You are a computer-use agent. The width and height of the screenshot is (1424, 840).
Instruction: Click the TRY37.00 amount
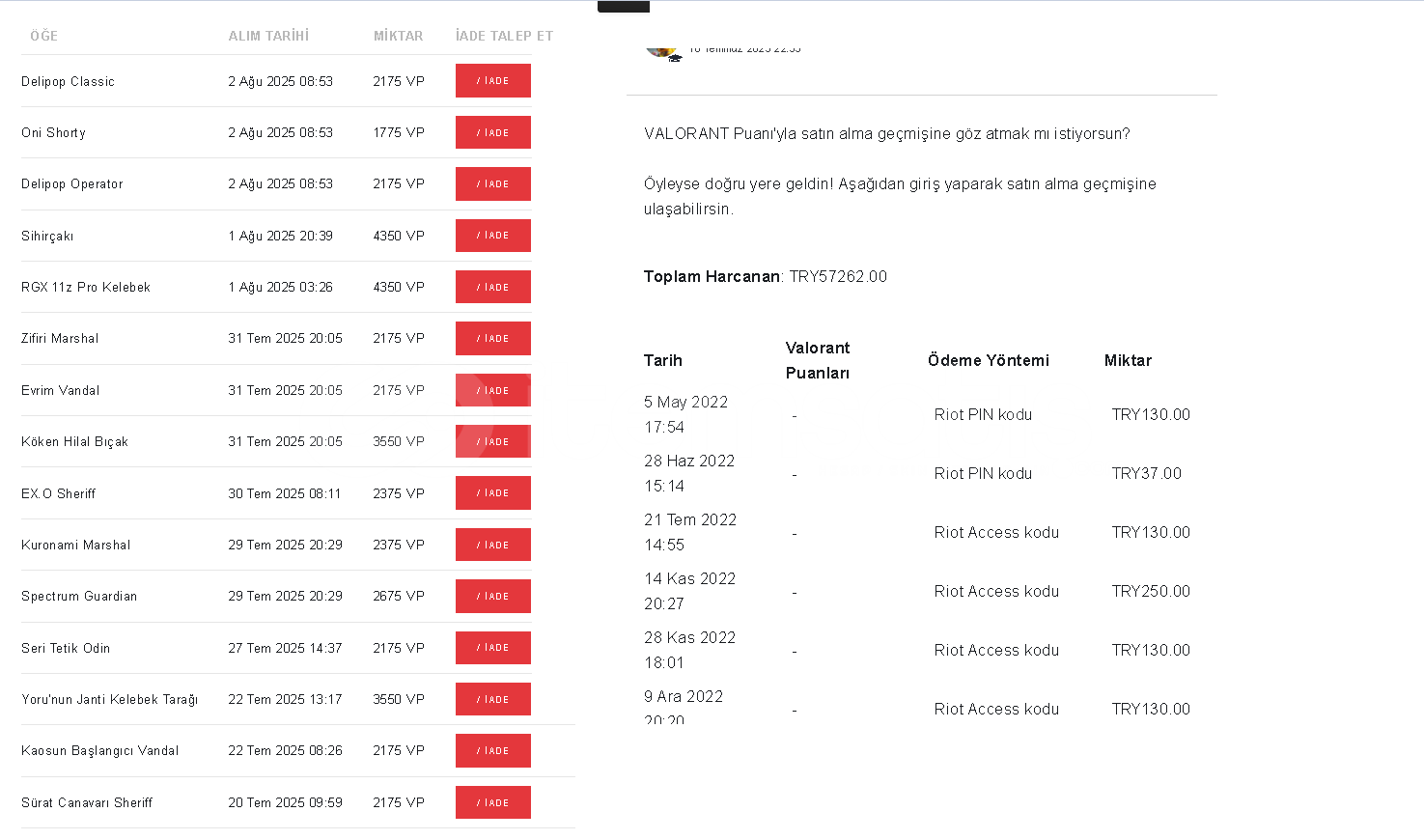1147,473
